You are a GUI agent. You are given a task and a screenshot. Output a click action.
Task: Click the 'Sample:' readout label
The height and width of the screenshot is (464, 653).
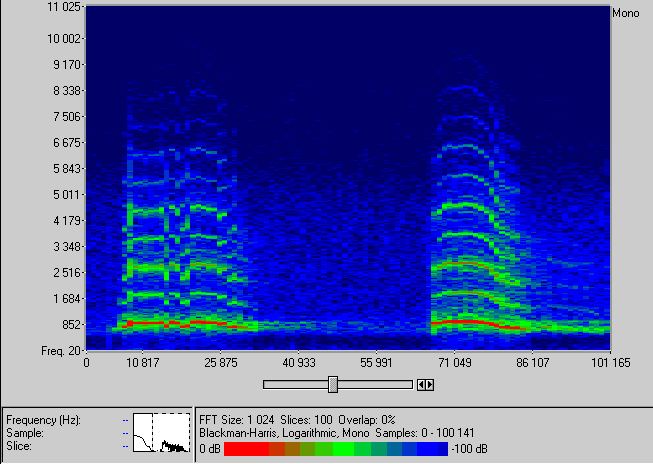point(23,433)
